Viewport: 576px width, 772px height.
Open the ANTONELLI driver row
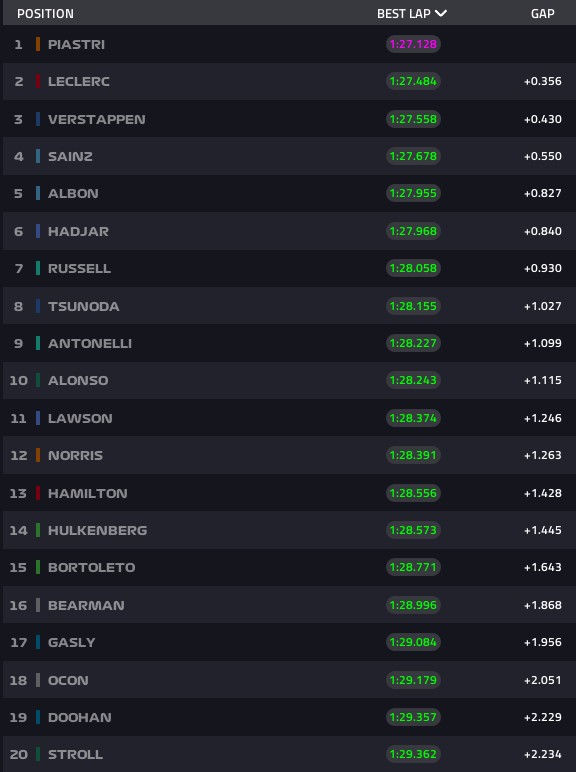click(289, 343)
